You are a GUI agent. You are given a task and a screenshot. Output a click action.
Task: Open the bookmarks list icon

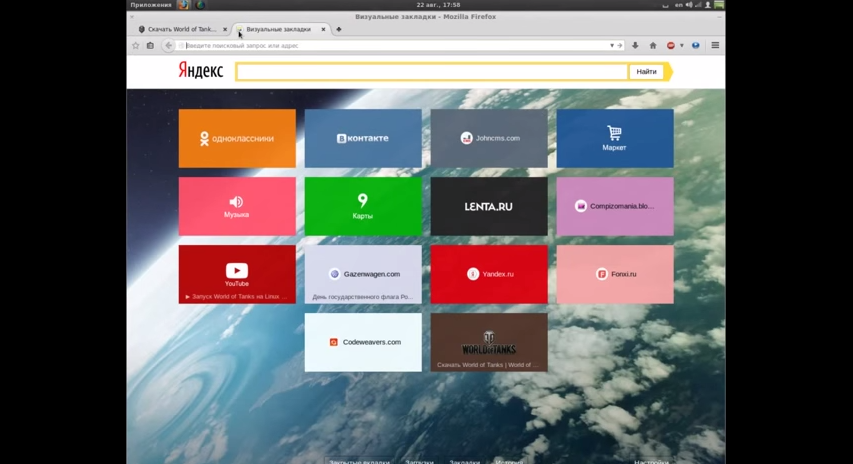pos(150,46)
